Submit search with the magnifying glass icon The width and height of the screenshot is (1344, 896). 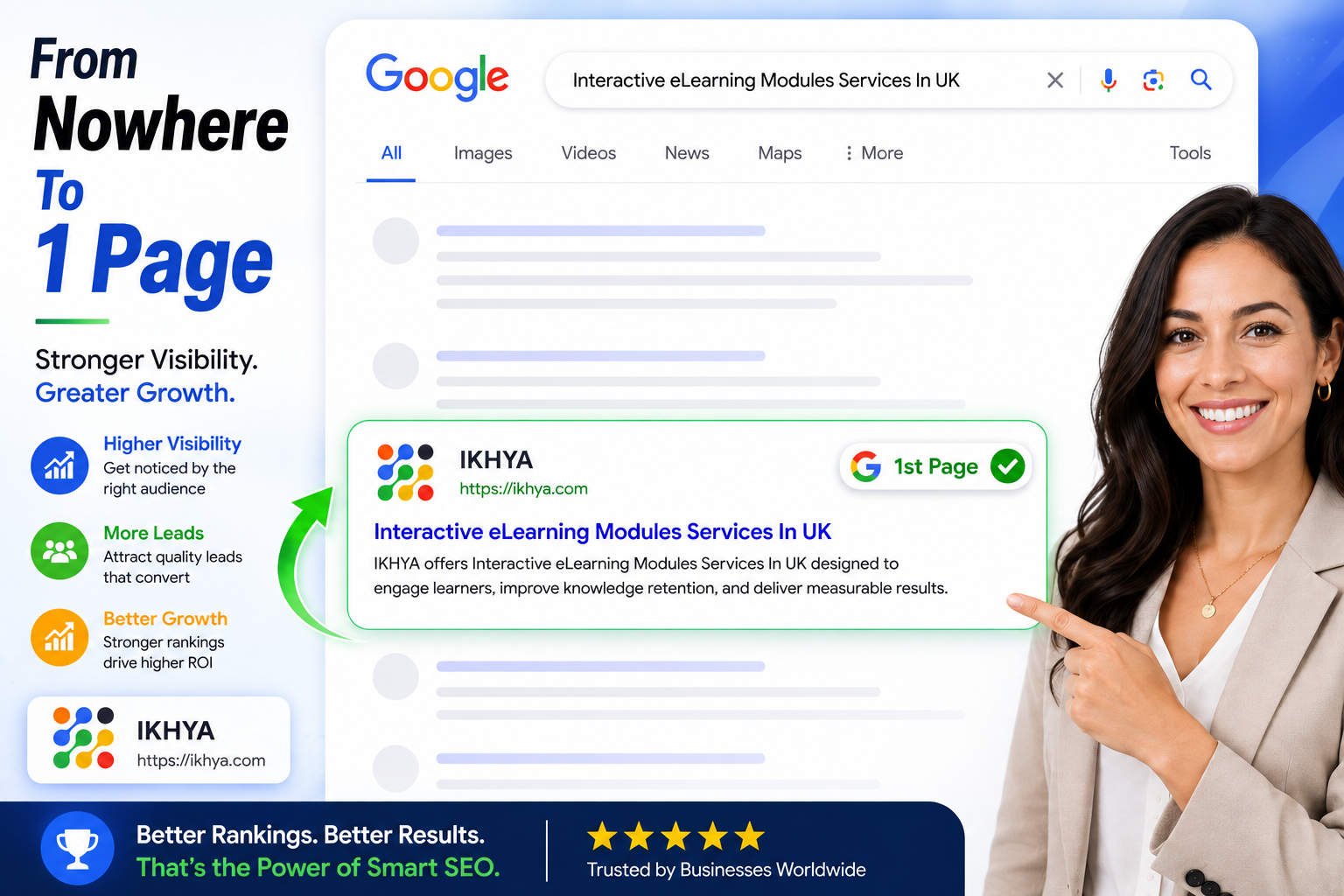pos(1201,80)
